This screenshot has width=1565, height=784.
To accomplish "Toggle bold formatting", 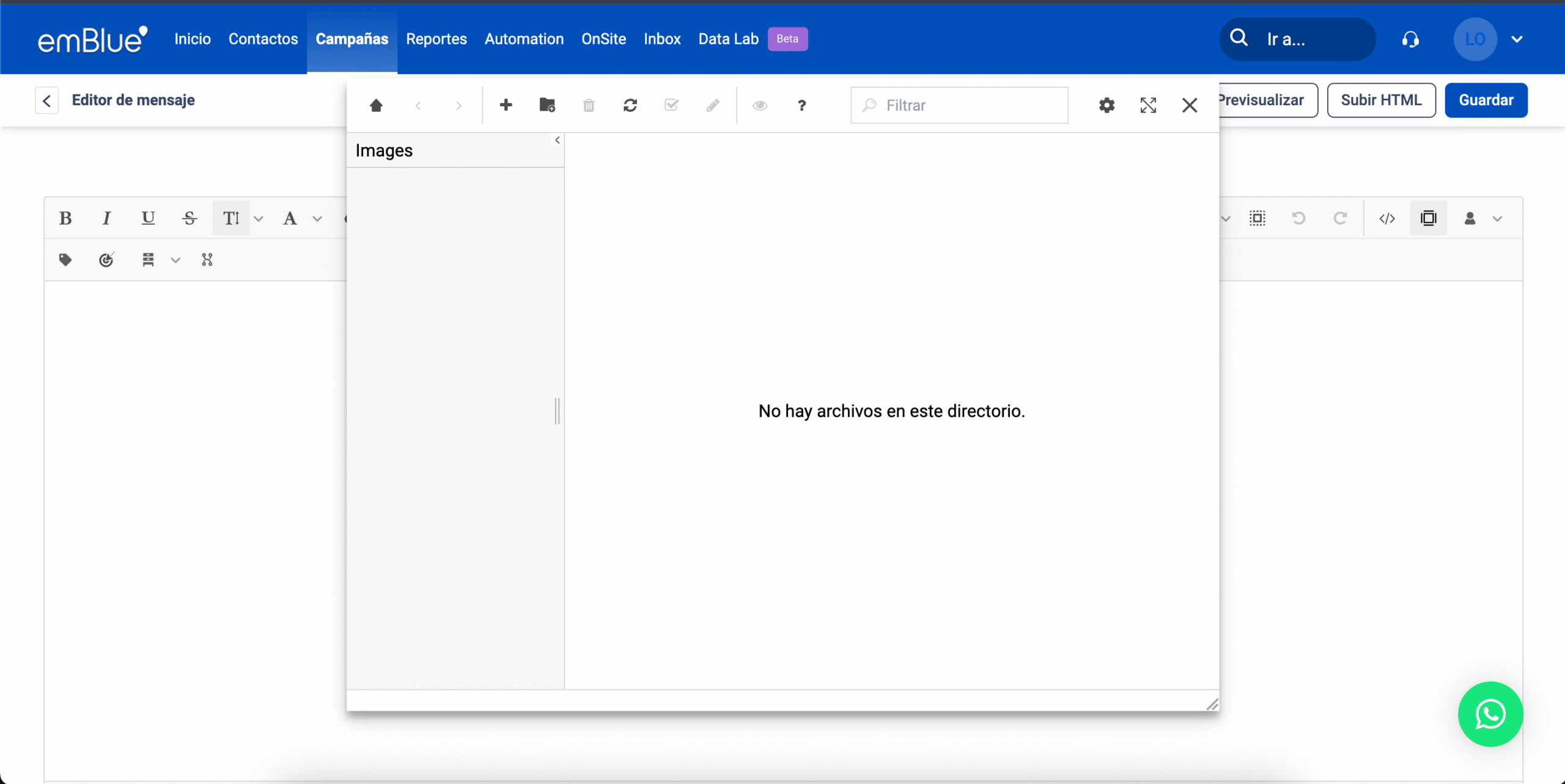I will pyautogui.click(x=65, y=218).
